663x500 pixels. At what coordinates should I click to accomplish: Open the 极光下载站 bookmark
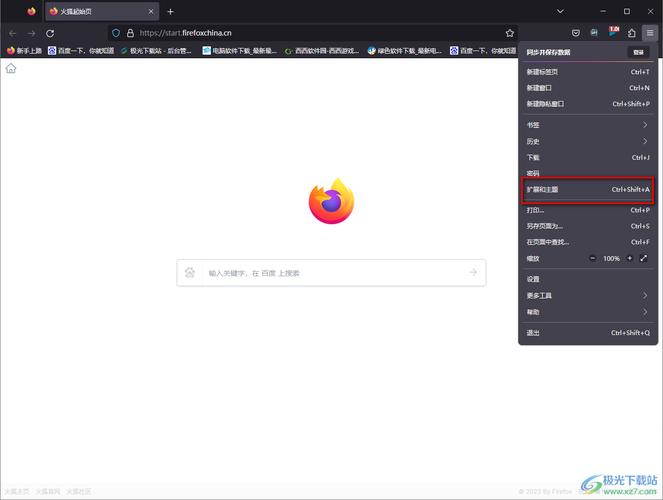[x=156, y=51]
